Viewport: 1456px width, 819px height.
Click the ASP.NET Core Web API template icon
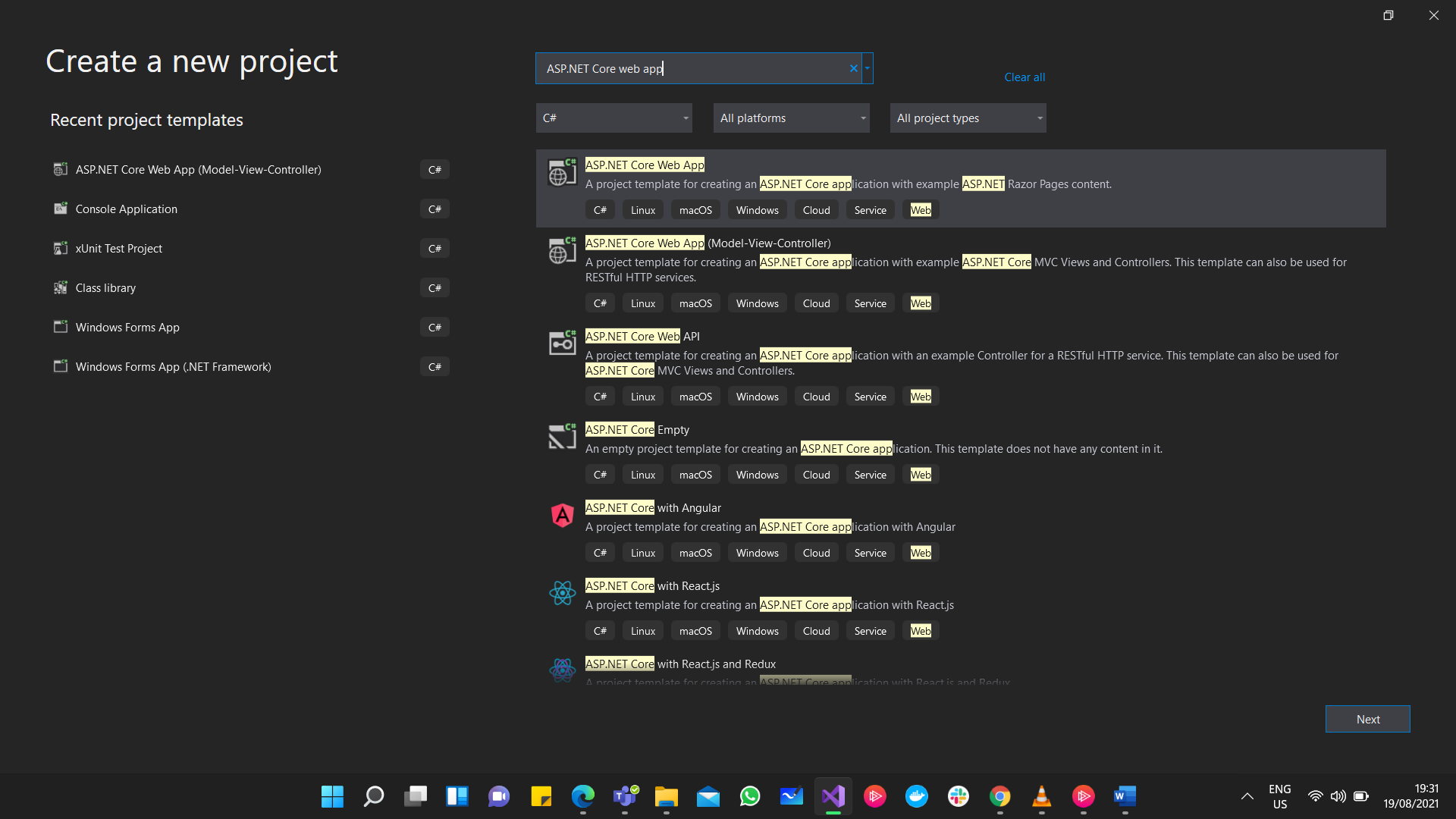(x=562, y=344)
